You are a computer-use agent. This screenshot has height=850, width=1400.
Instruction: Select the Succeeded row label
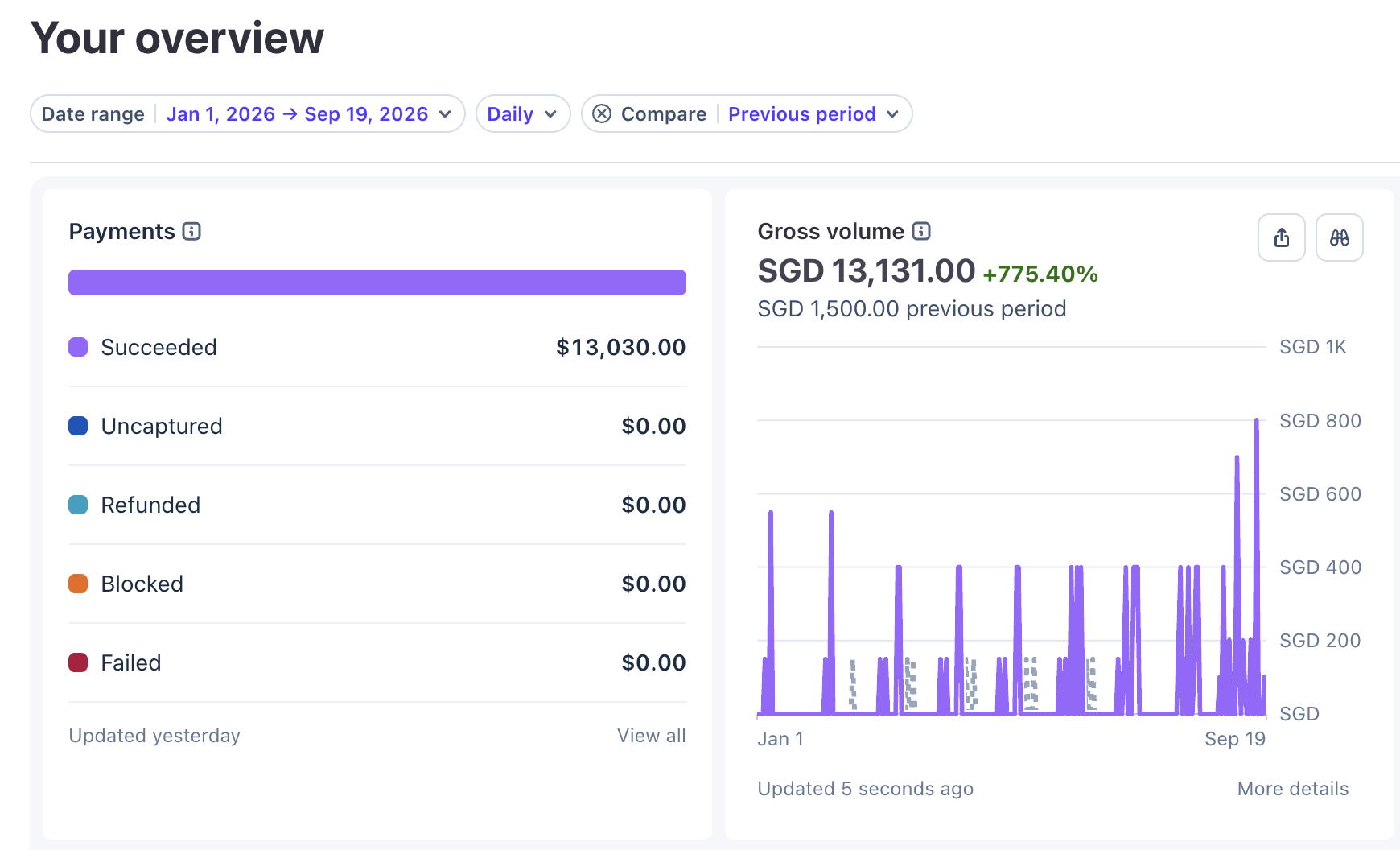tap(159, 347)
